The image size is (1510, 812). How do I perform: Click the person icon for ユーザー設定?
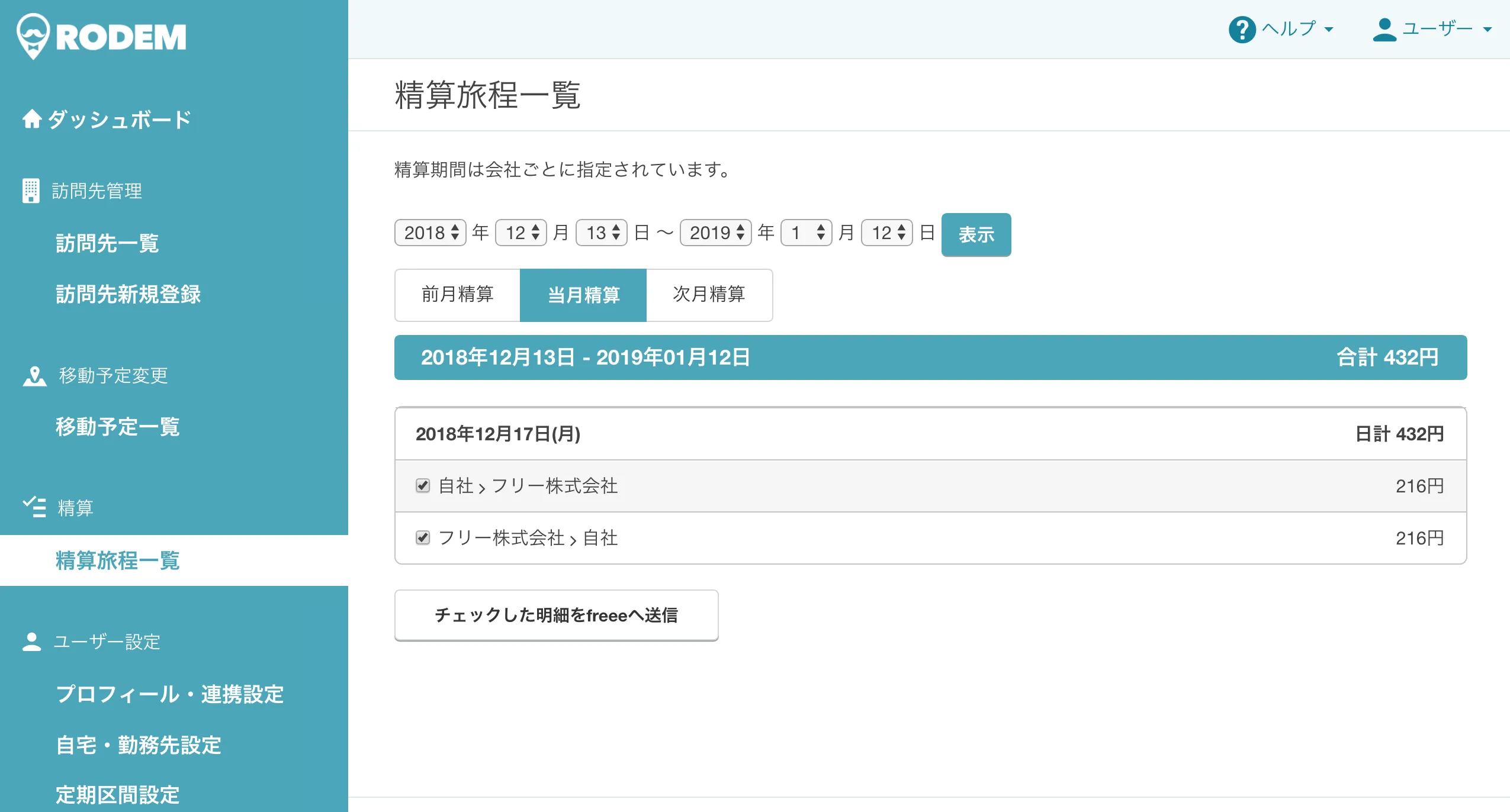pos(31,642)
